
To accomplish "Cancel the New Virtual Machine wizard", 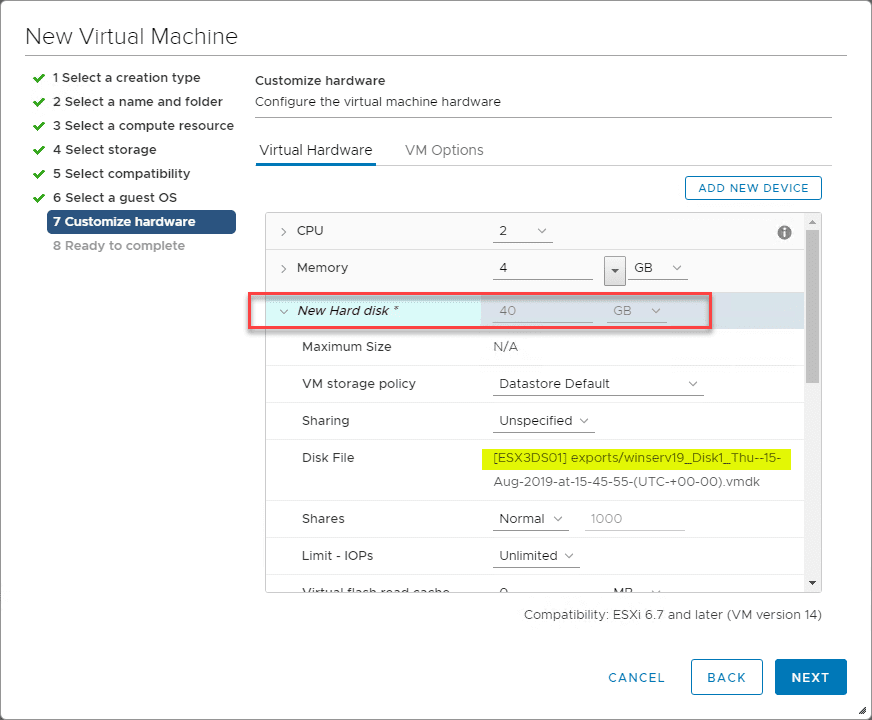I will point(636,677).
